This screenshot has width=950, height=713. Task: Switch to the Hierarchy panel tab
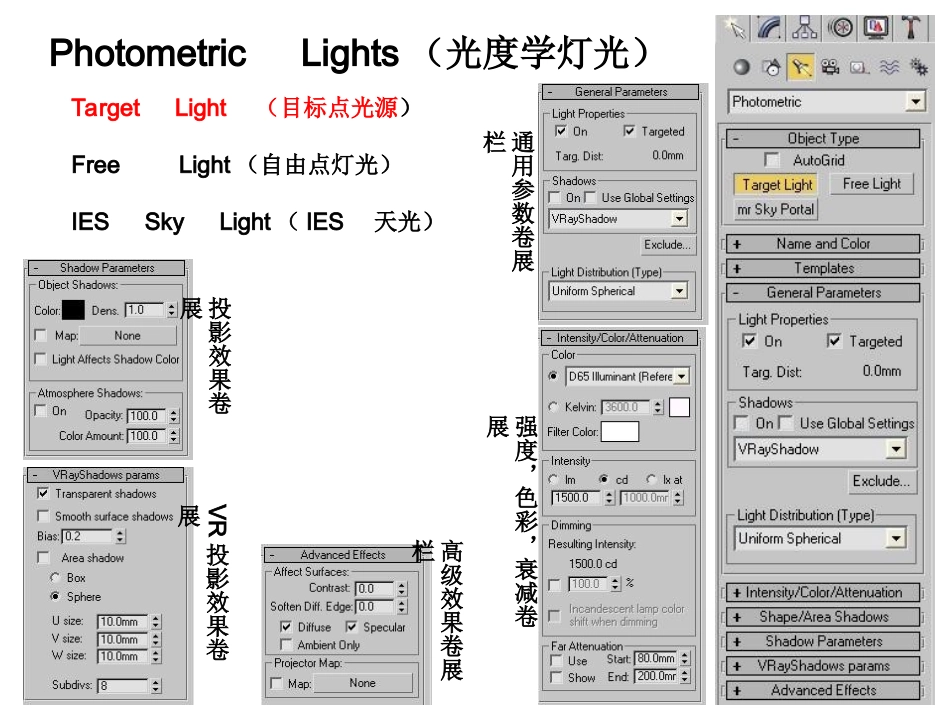point(805,28)
